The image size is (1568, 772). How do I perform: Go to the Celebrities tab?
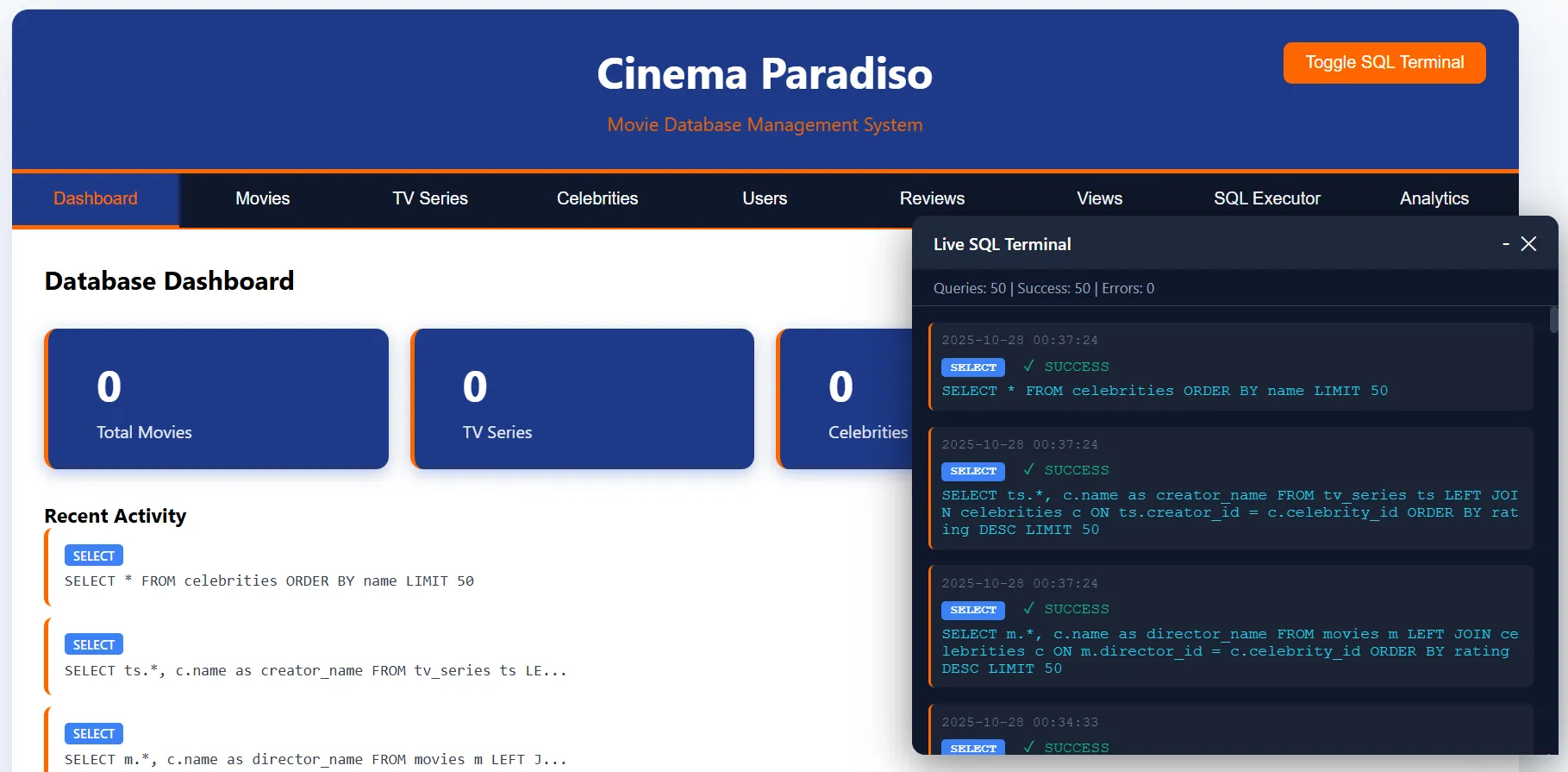(x=597, y=199)
